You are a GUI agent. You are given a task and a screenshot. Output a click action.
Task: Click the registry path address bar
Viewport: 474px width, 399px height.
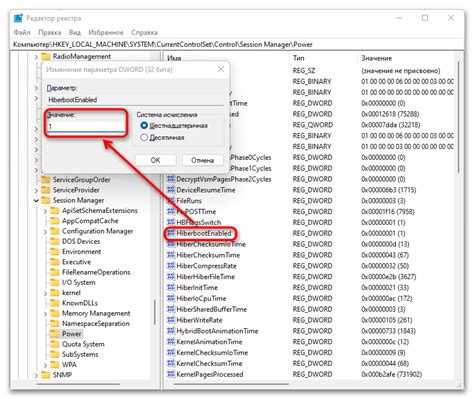tap(237, 44)
